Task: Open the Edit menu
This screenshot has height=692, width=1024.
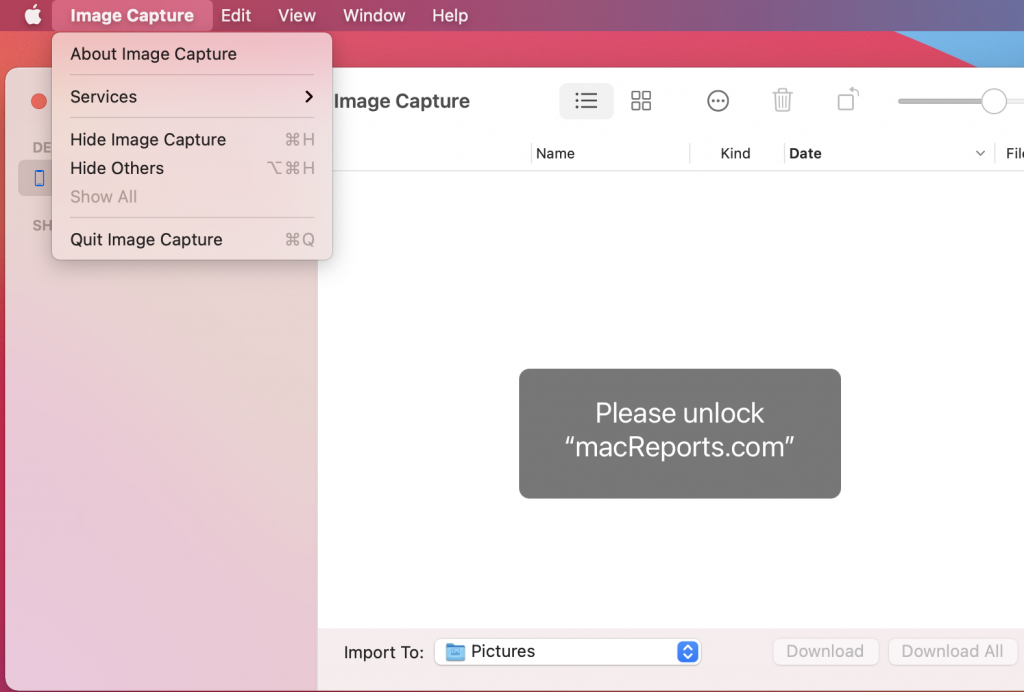Action: point(235,15)
